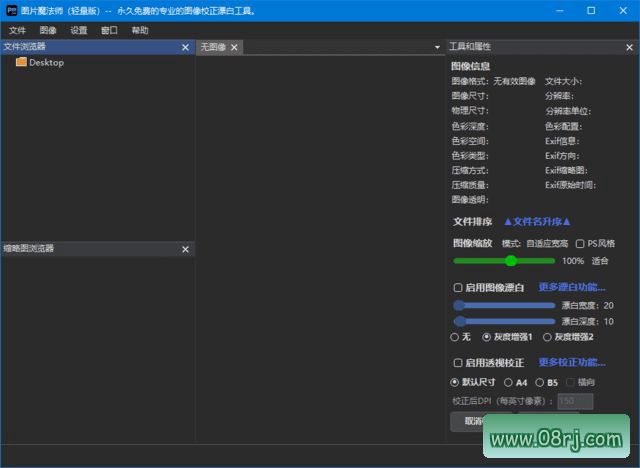The width and height of the screenshot is (640, 468).
Task: Click the 漂白宽度: 20 value text
Action: pyautogui.click(x=587, y=306)
